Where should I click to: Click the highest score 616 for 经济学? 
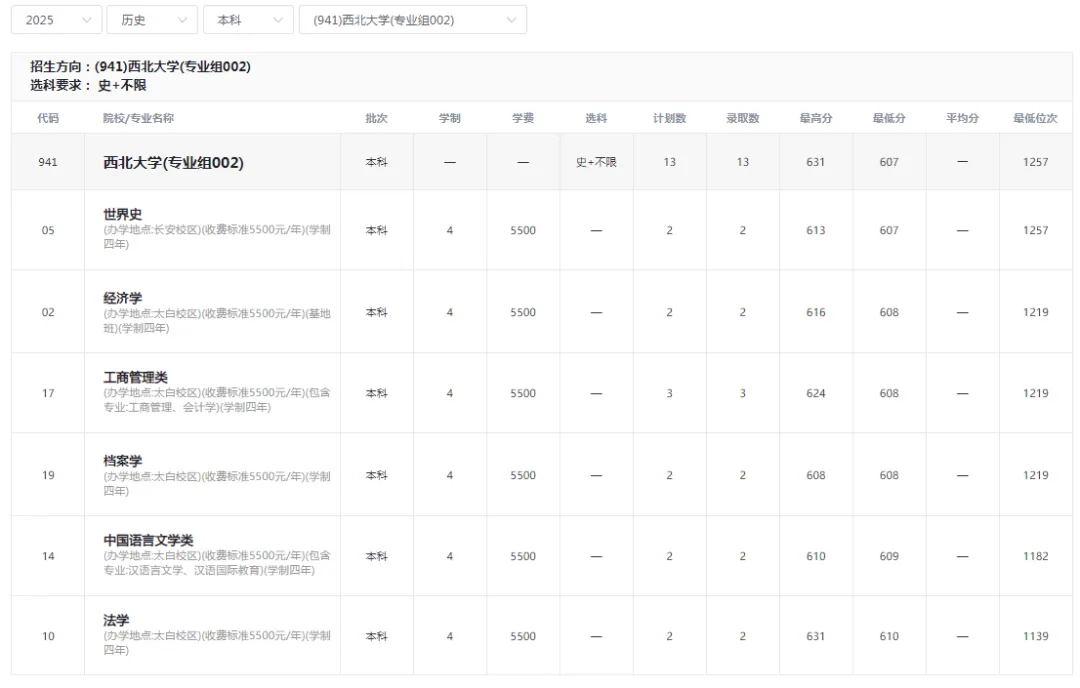816,312
